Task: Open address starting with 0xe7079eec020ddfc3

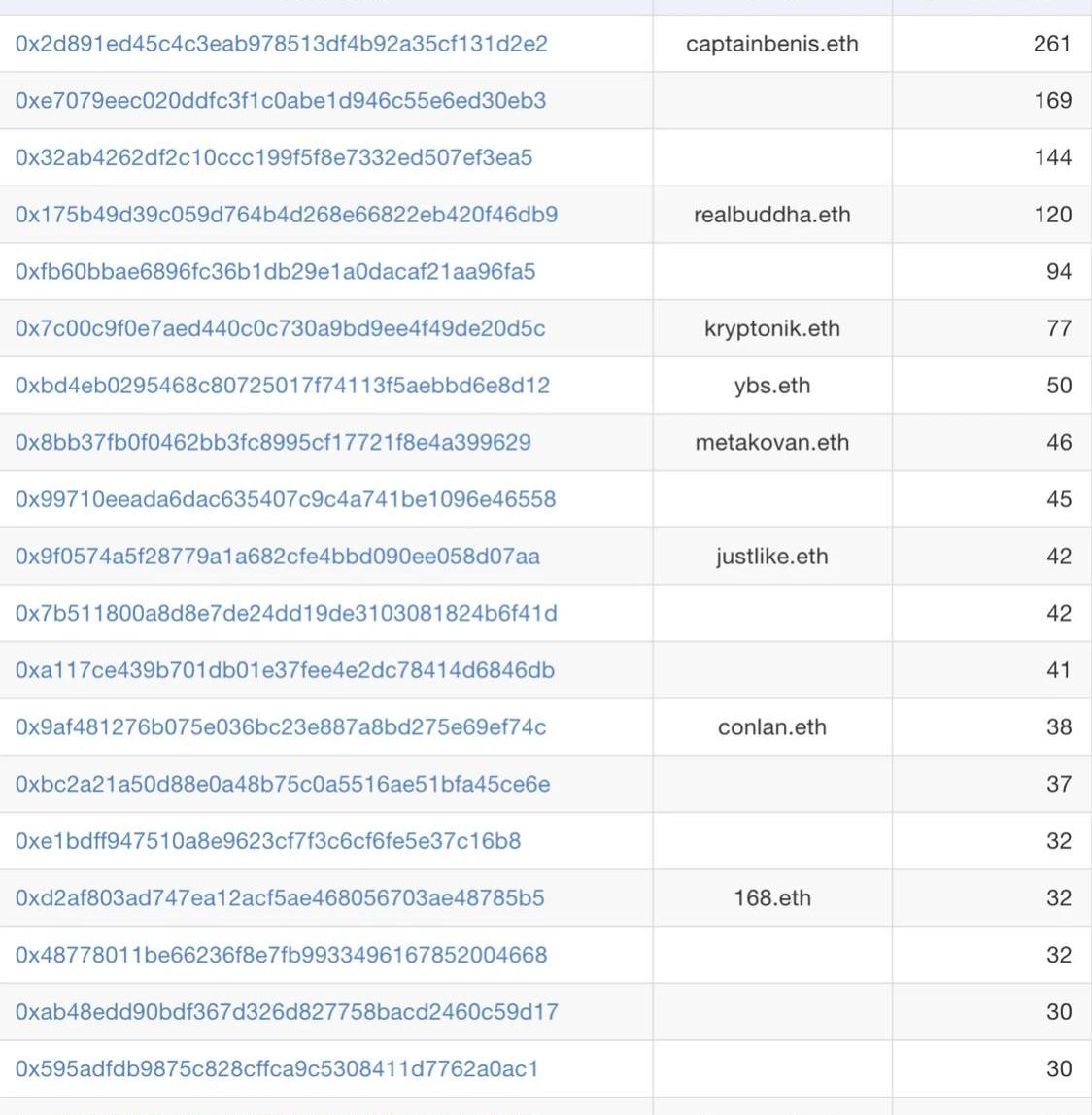Action: (281, 101)
